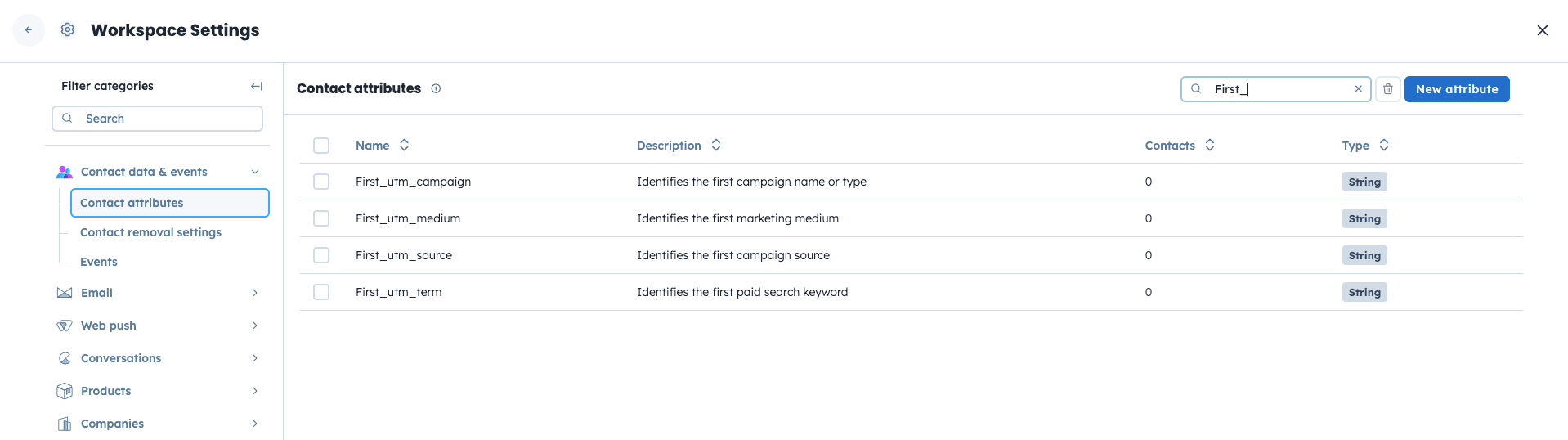Collapse Contact data & events section
The image size is (1568, 440).
pyautogui.click(x=255, y=172)
